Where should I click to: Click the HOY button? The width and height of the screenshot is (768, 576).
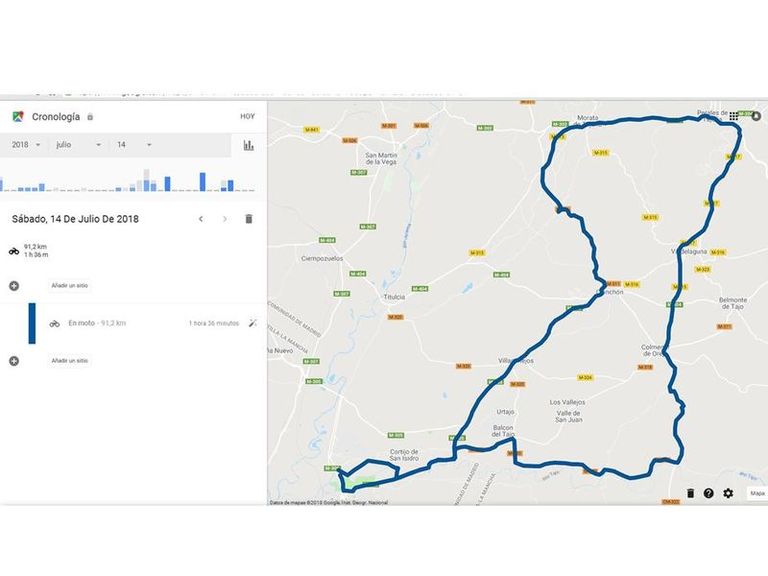247,117
